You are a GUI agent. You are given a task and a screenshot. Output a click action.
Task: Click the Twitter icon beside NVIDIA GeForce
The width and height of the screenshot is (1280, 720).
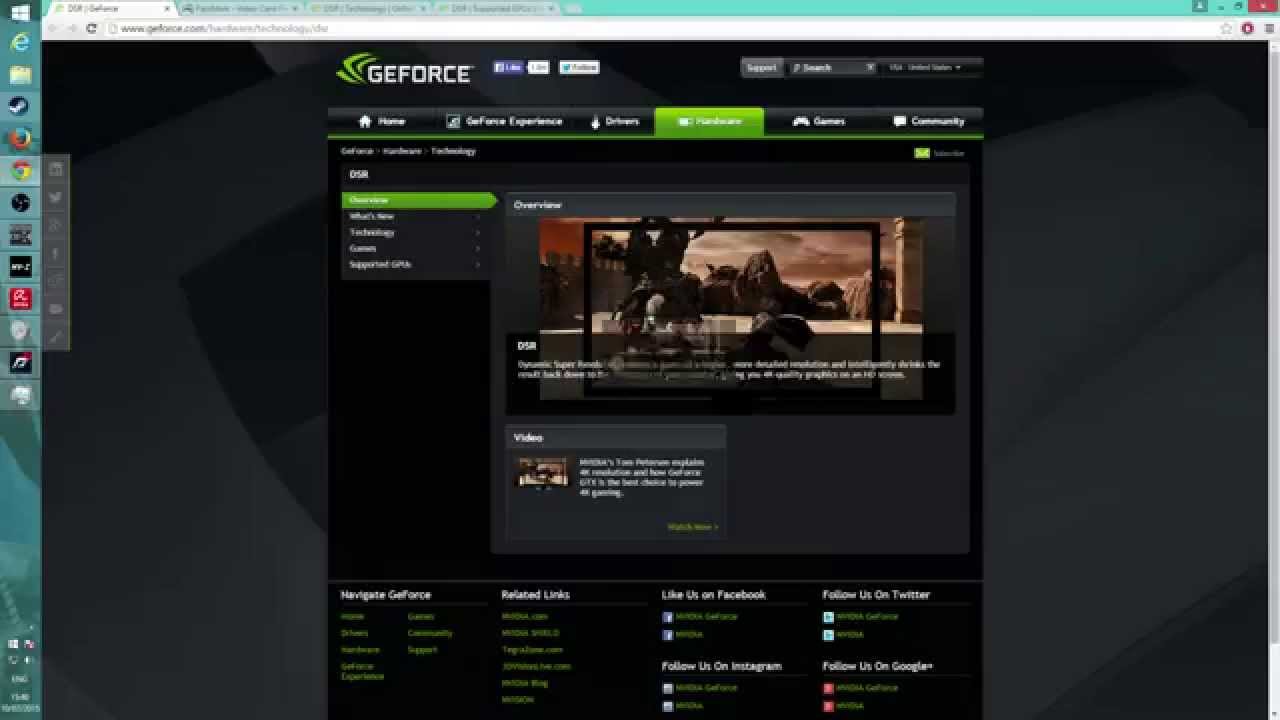point(828,617)
